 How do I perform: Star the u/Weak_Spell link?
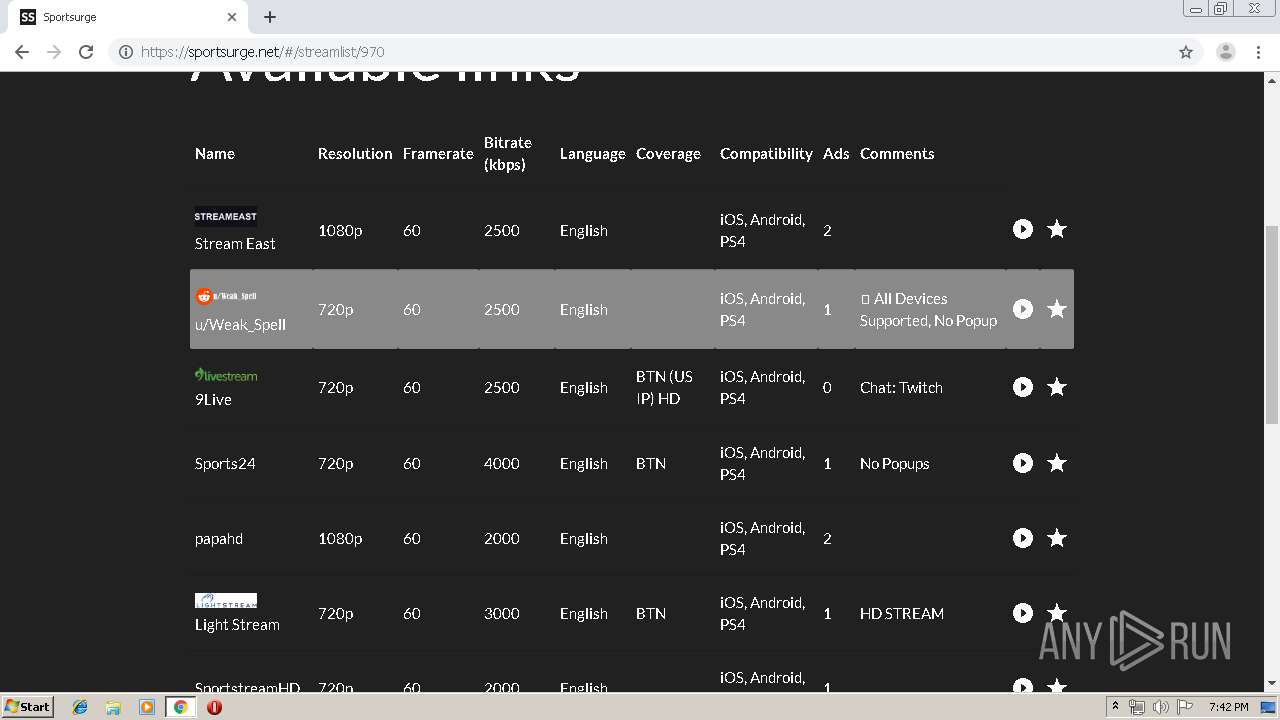(x=1057, y=309)
